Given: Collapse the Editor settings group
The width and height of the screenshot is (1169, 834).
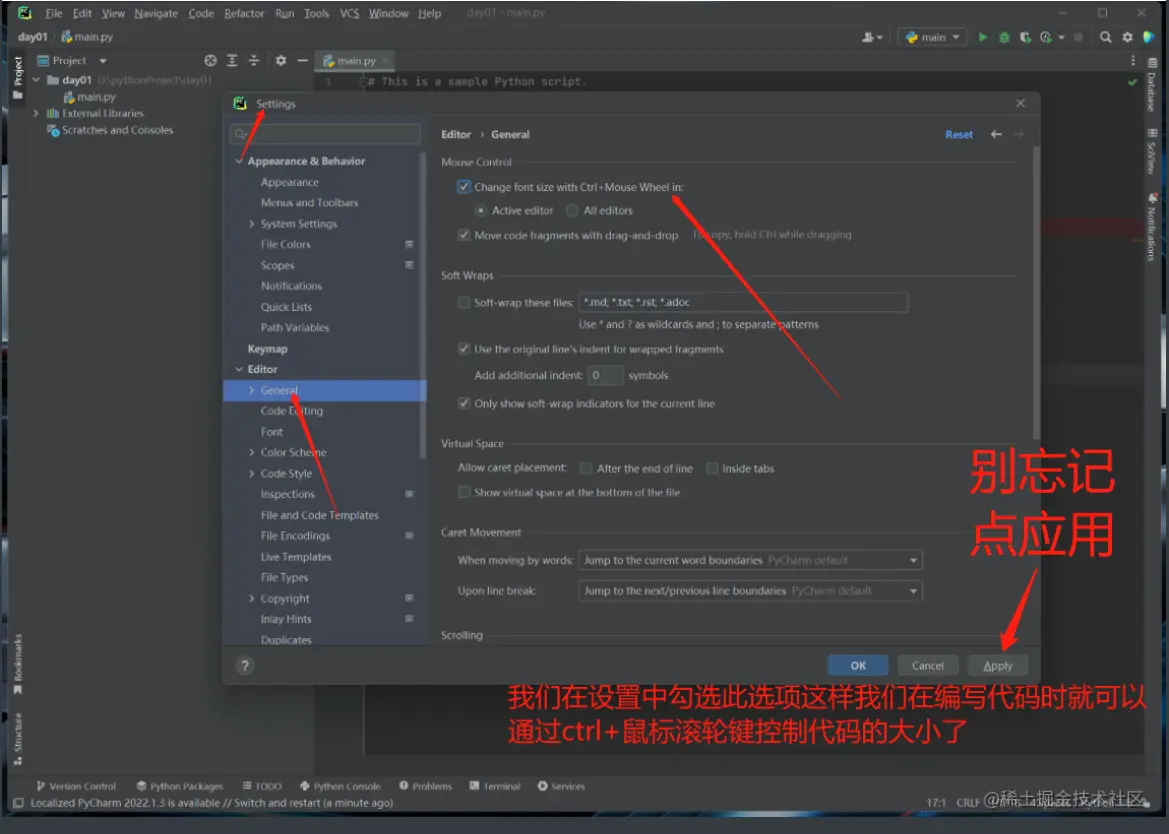Looking at the screenshot, I should tap(239, 369).
